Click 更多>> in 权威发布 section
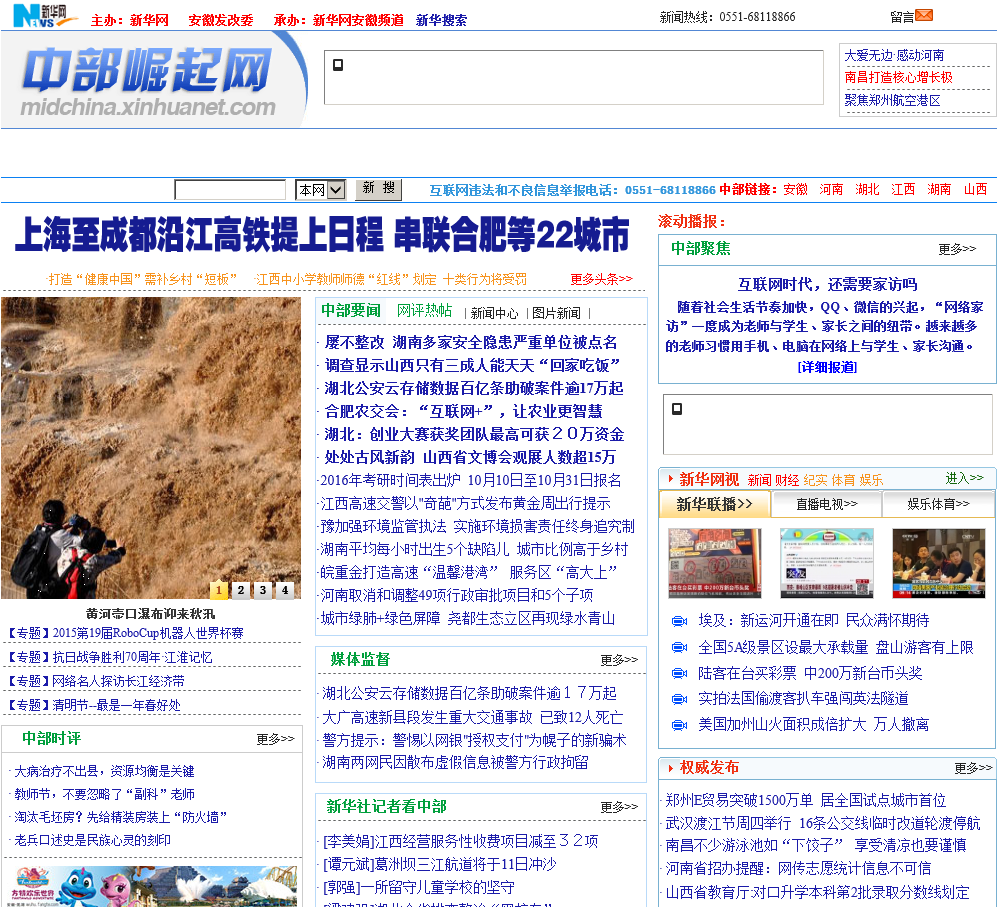Image resolution: width=998 pixels, height=907 pixels. point(973,768)
